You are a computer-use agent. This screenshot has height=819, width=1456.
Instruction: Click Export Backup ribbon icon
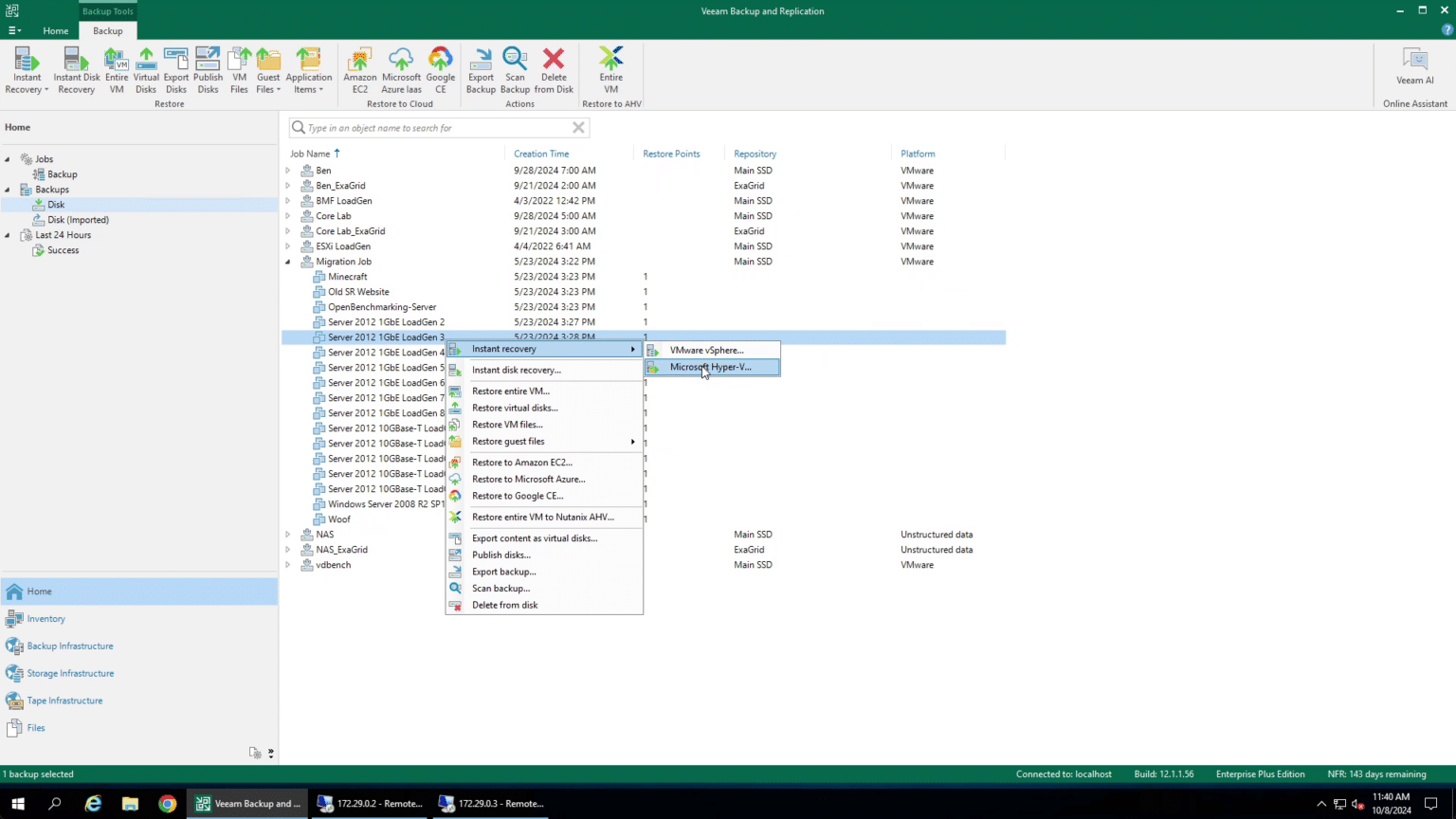pos(481,70)
